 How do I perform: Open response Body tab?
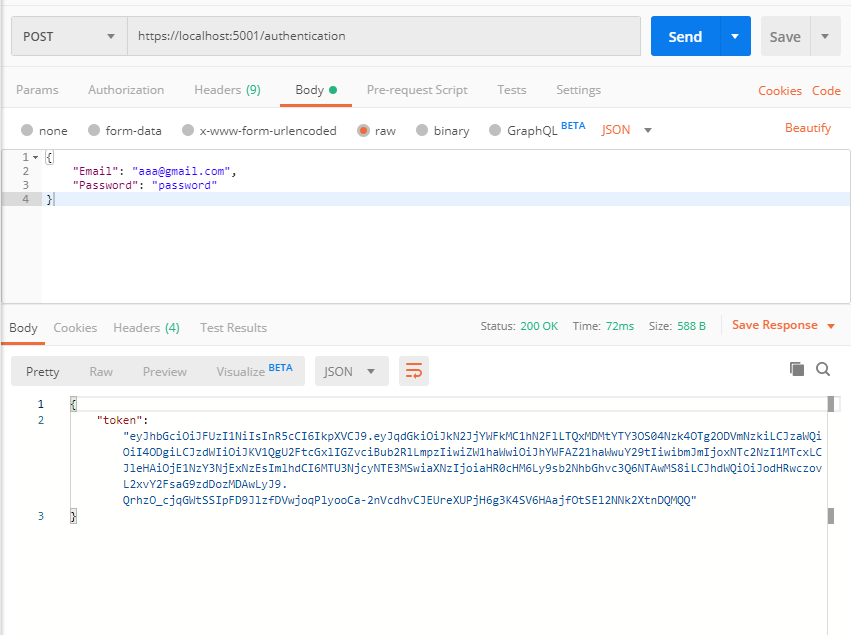pyautogui.click(x=23, y=328)
